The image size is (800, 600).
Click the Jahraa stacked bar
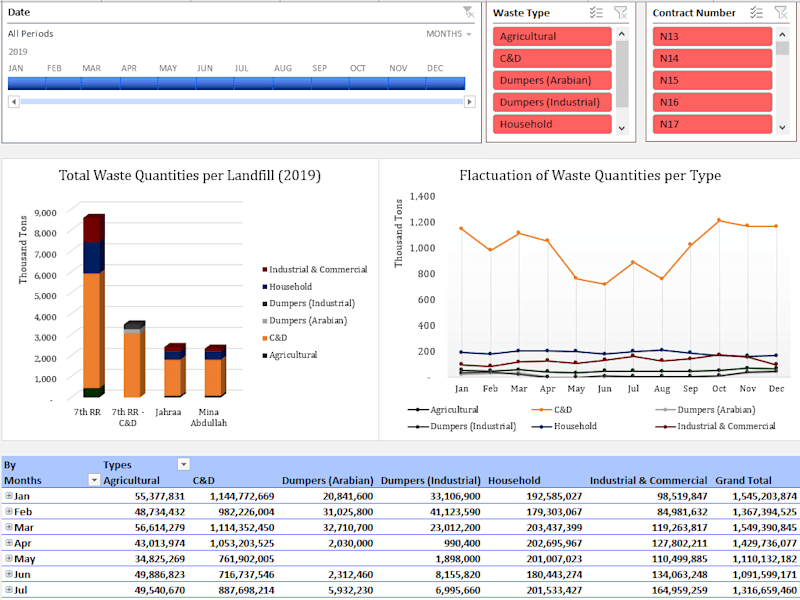coord(174,370)
